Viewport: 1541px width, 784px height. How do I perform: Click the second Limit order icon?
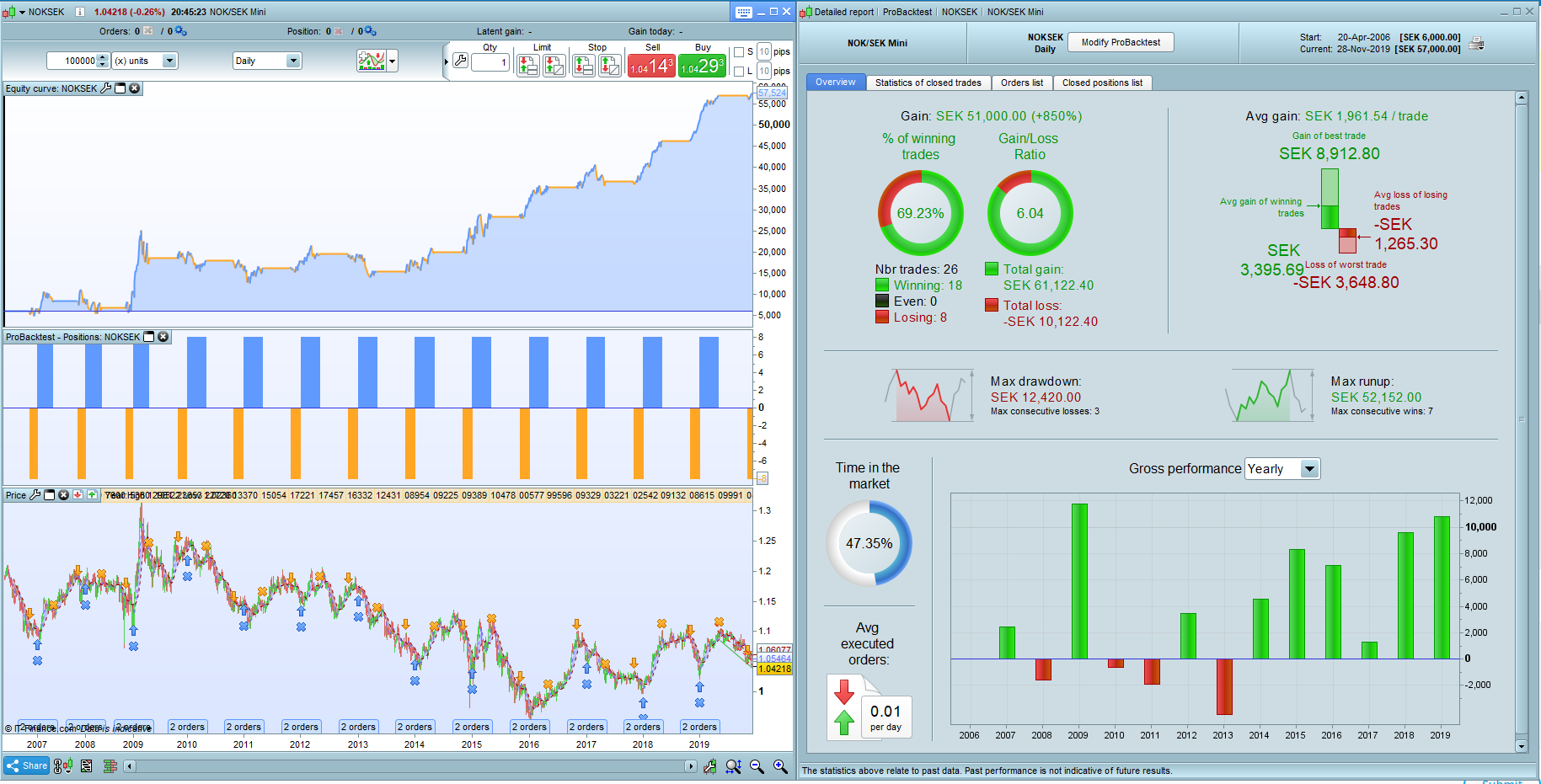point(554,65)
